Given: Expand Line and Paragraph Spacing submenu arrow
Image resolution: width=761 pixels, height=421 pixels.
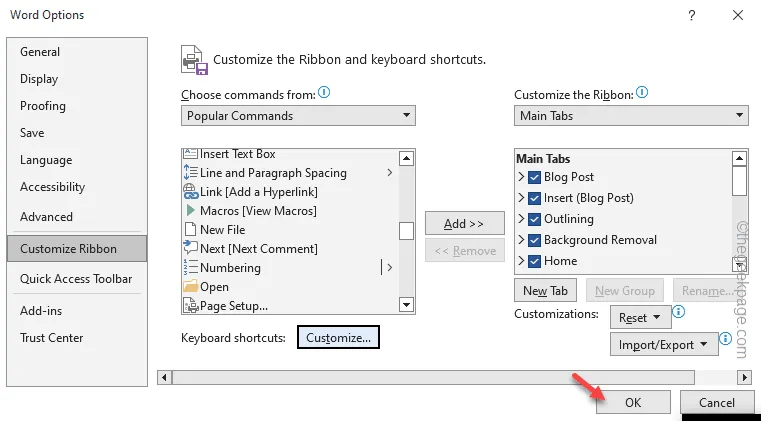Looking at the screenshot, I should click(x=389, y=172).
